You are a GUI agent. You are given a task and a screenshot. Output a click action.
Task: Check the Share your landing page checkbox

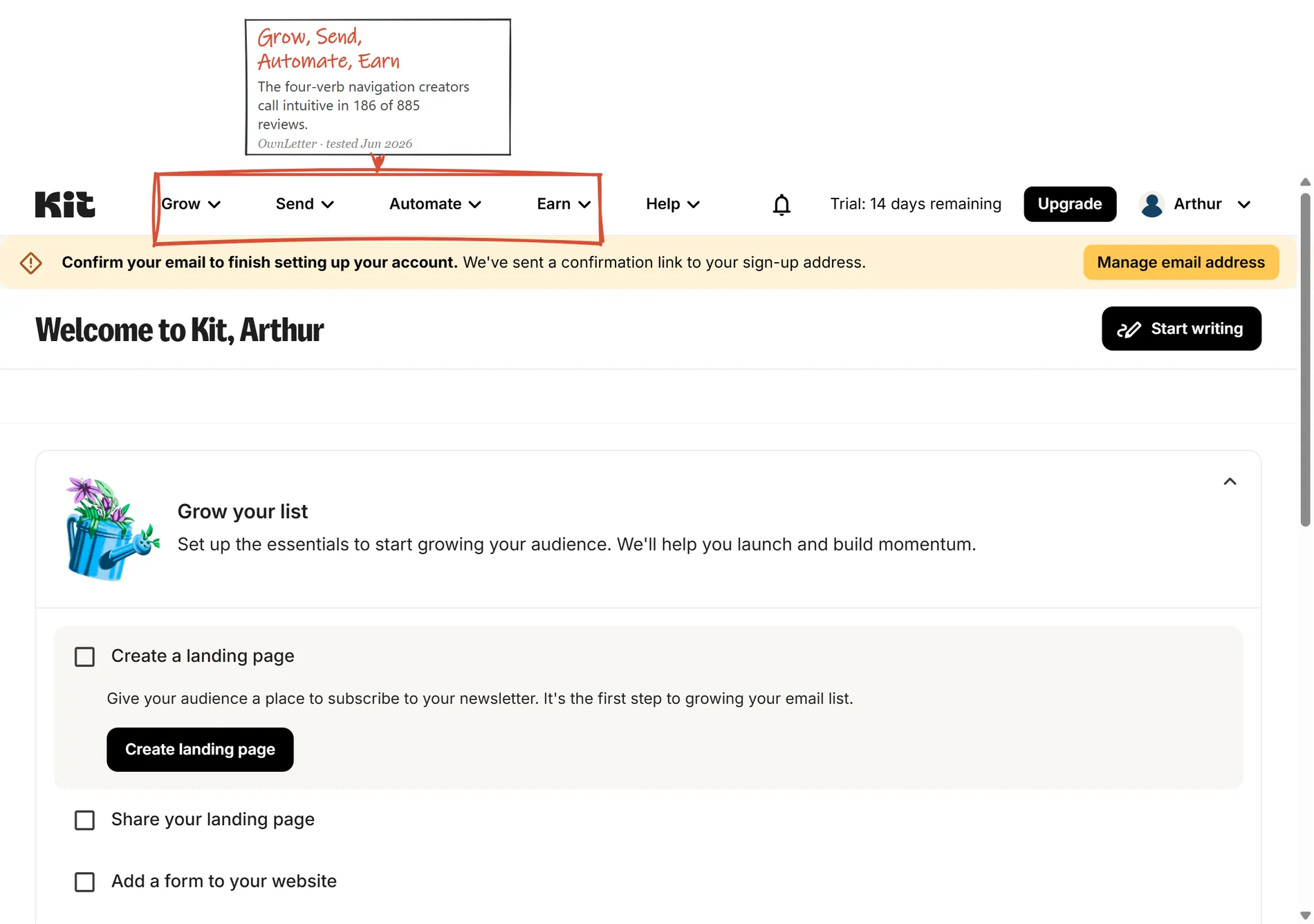click(x=84, y=820)
